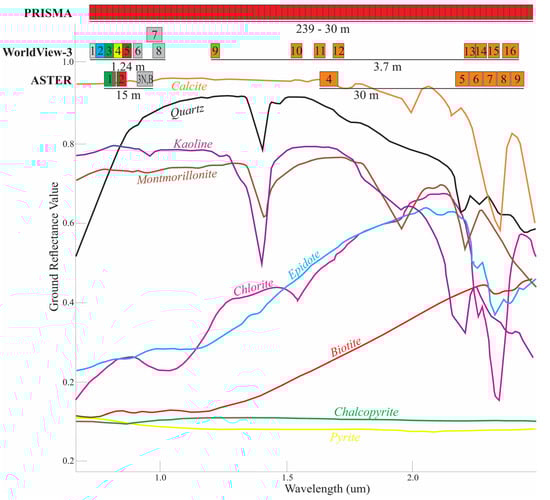Select the Biotite curve label
This screenshot has height=500, width=550.
click(346, 347)
